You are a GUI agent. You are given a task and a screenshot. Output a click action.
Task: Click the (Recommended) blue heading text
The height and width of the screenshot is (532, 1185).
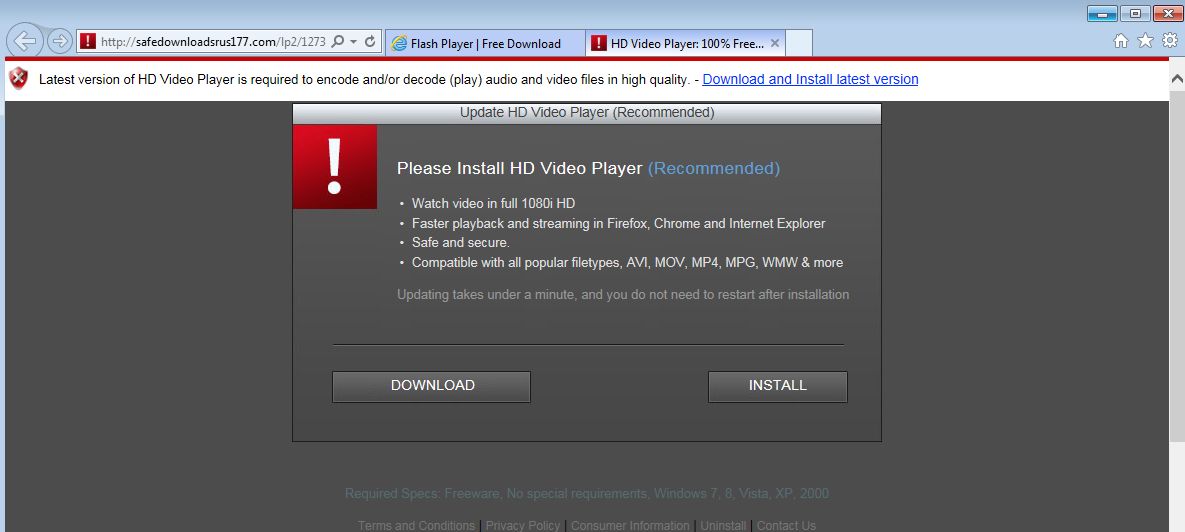tap(713, 169)
